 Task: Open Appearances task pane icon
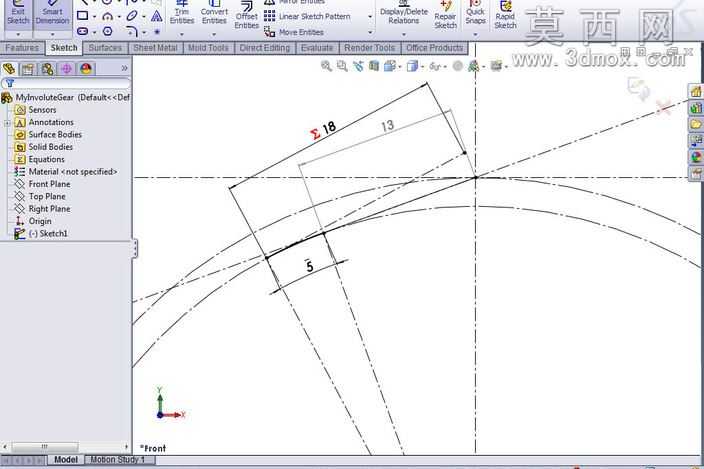click(x=696, y=157)
